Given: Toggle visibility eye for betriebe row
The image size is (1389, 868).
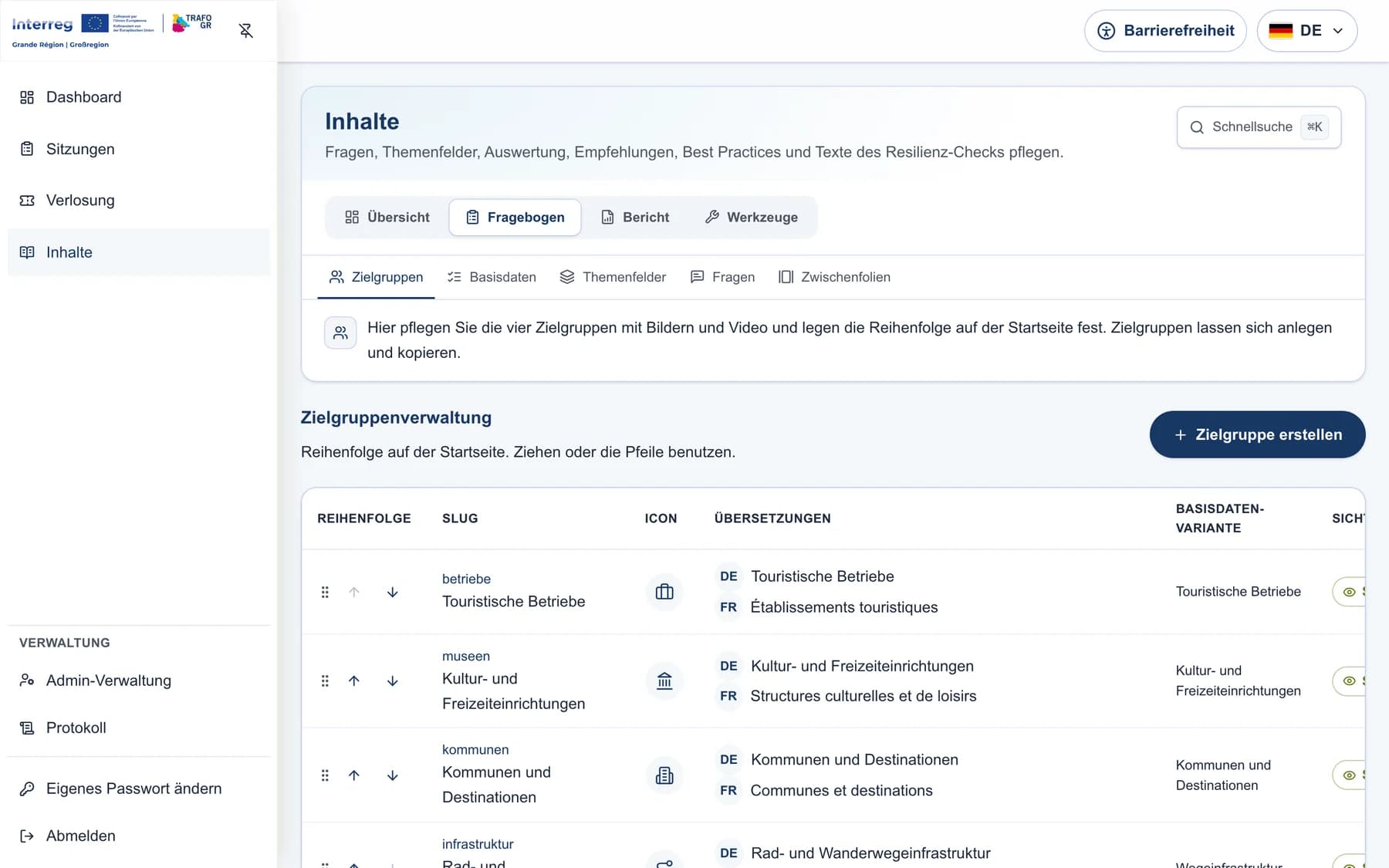Looking at the screenshot, I should [1349, 592].
